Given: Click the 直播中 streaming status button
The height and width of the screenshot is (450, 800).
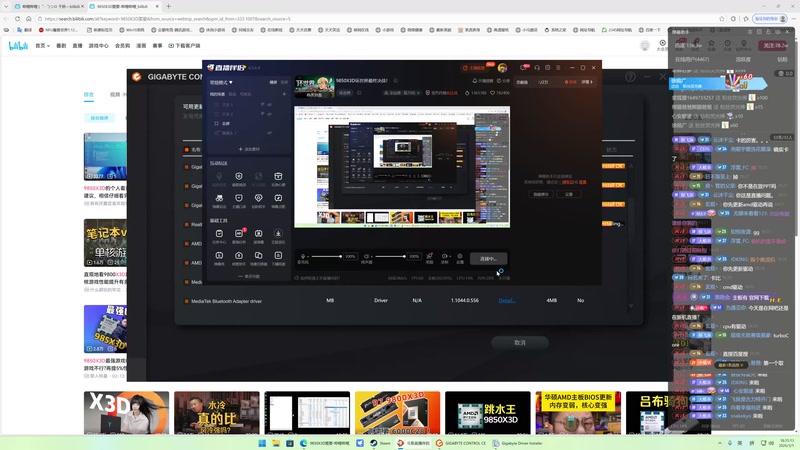Looking at the screenshot, I should [x=488, y=259].
